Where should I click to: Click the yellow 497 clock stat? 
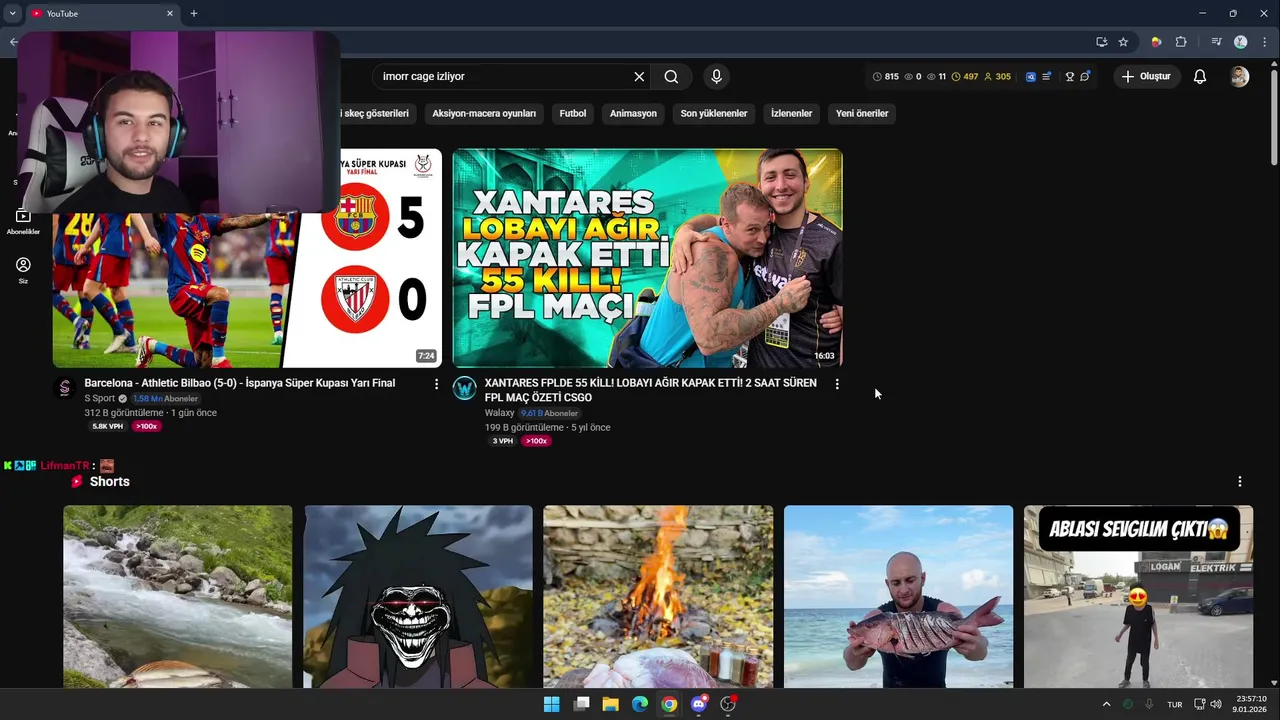(965, 76)
